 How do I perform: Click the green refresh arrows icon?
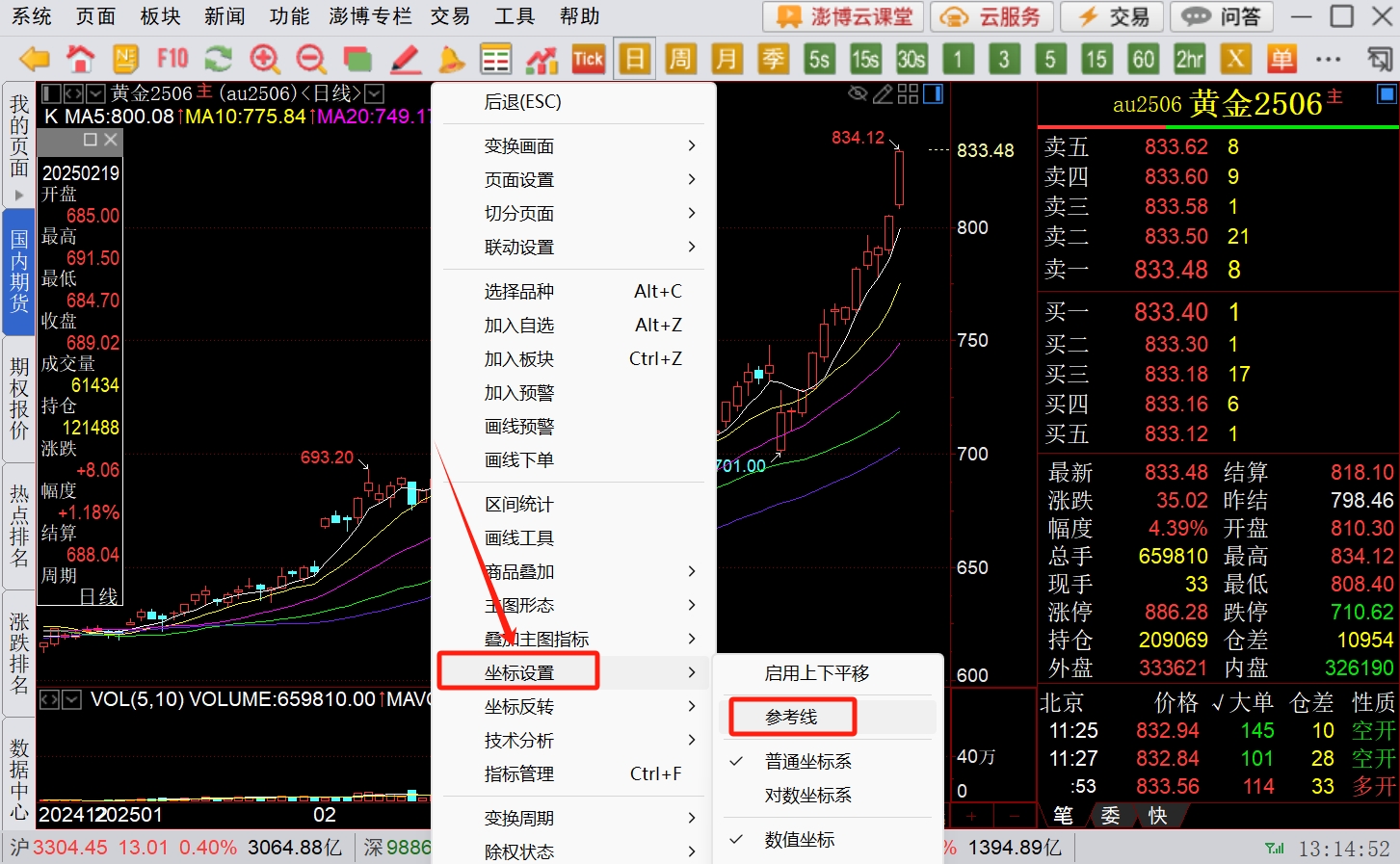pos(219,60)
